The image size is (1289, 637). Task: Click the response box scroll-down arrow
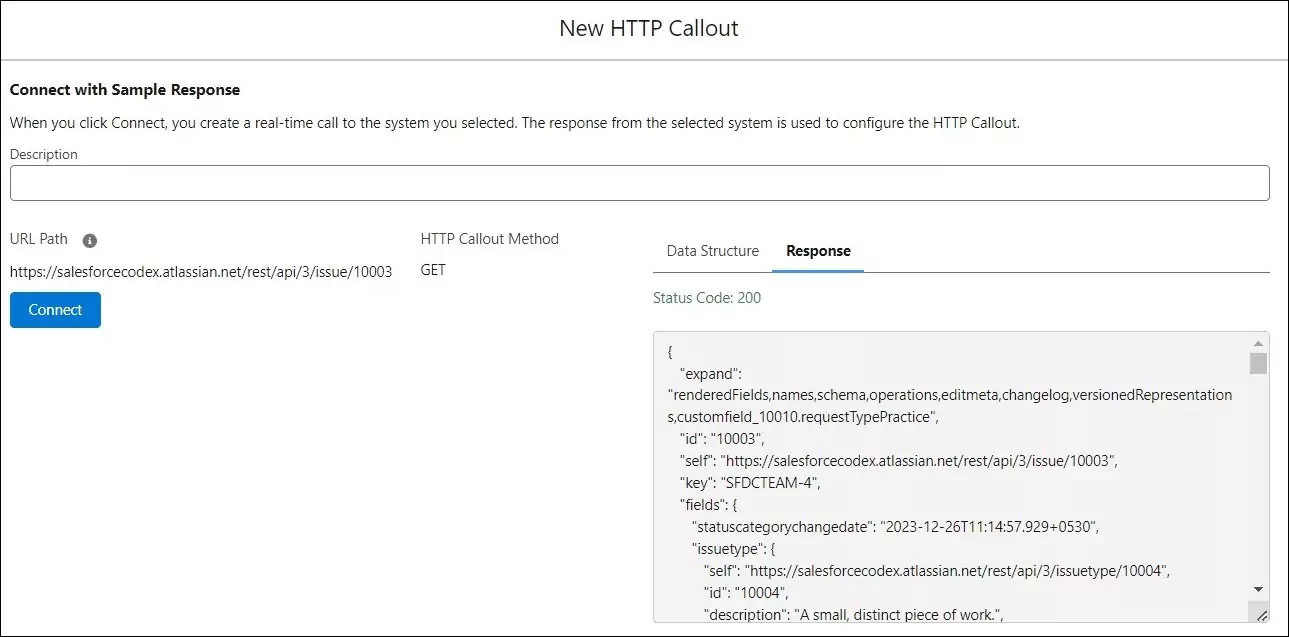pos(1258,590)
